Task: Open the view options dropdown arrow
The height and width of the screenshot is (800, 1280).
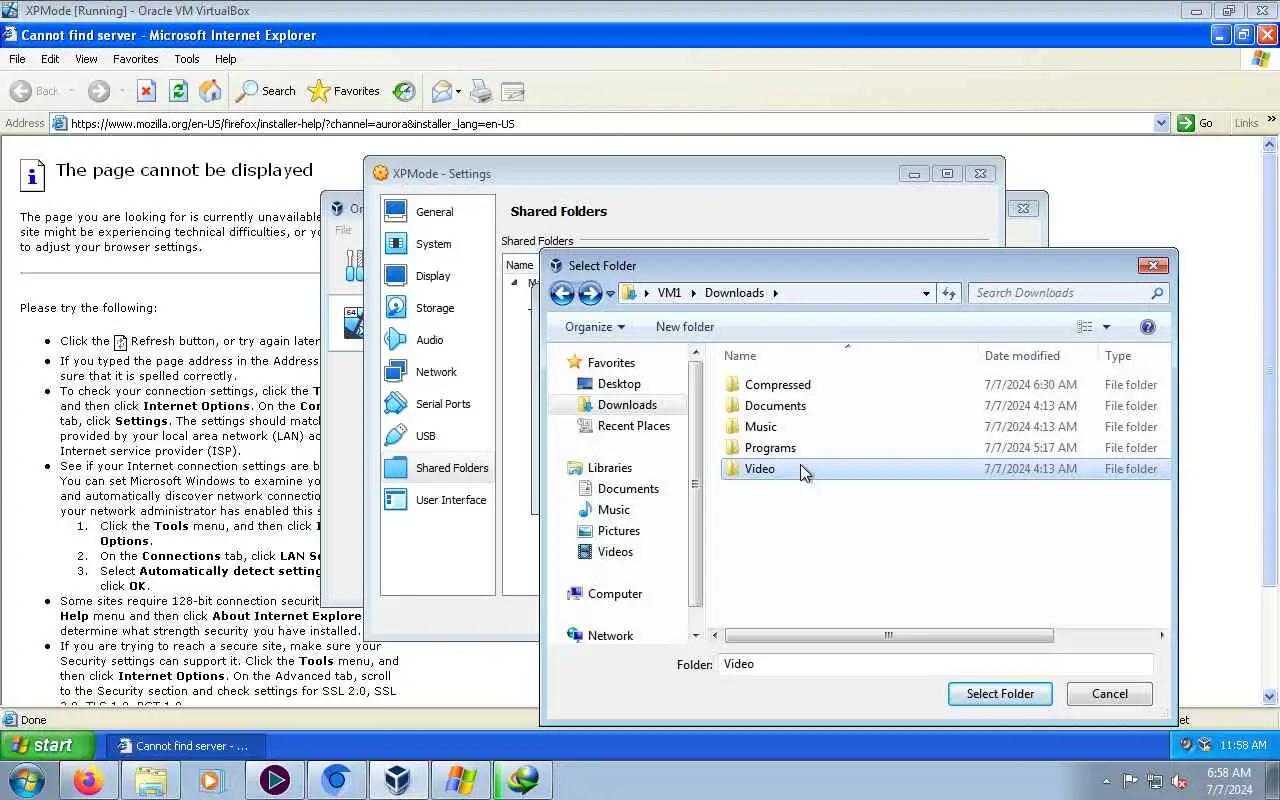Action: tap(1106, 327)
